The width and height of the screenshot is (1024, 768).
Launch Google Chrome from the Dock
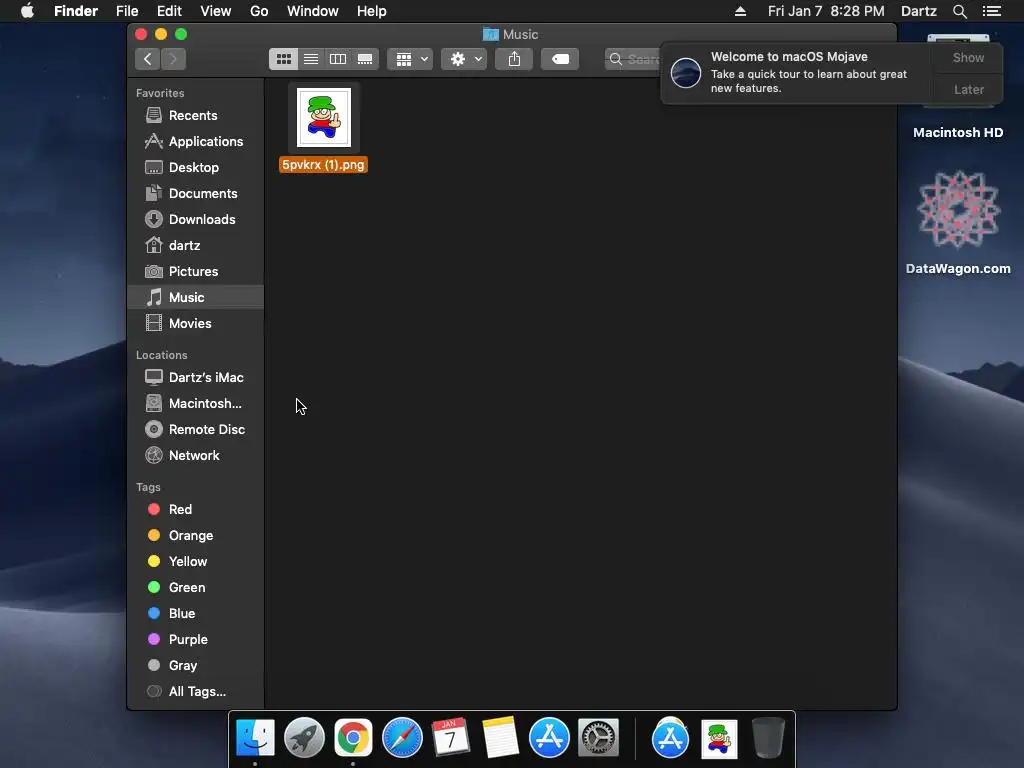pos(353,738)
